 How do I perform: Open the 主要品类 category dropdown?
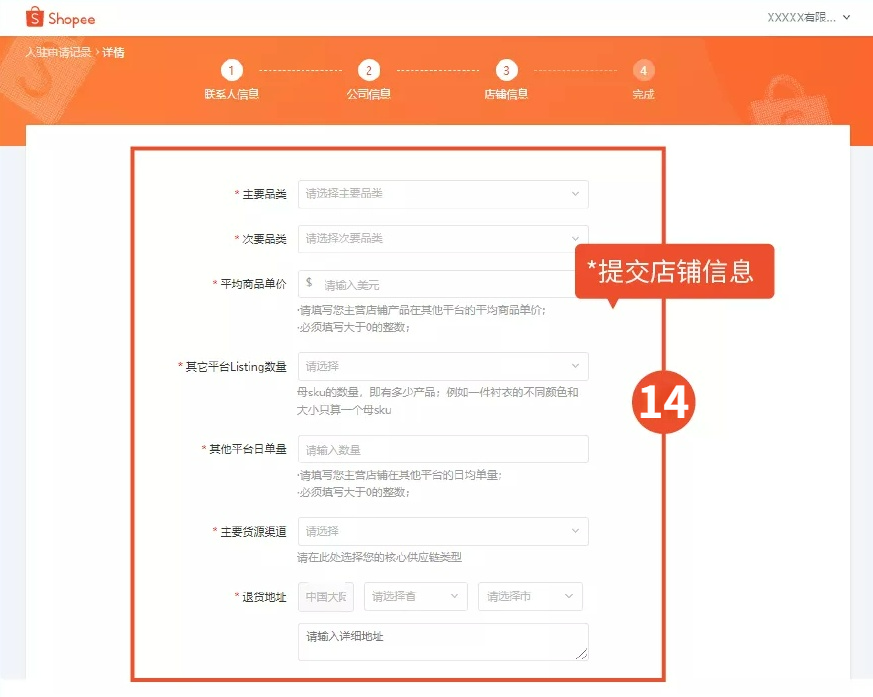441,194
